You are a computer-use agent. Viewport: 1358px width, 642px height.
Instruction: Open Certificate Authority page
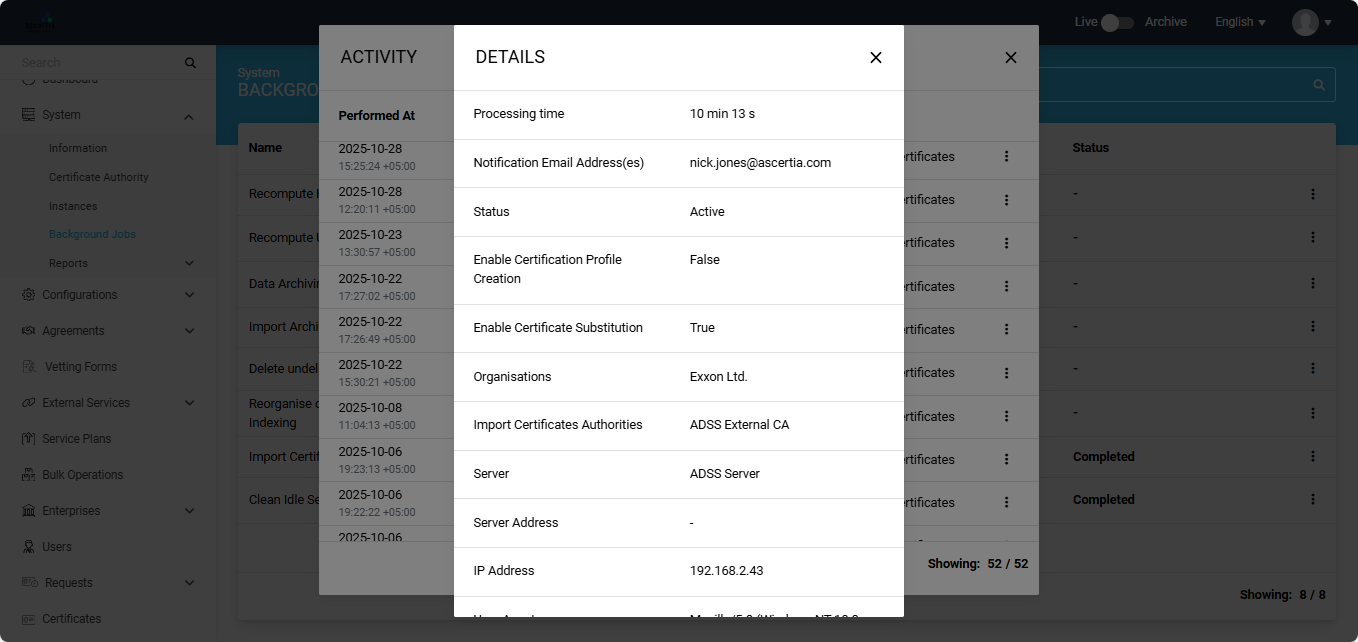click(98, 177)
